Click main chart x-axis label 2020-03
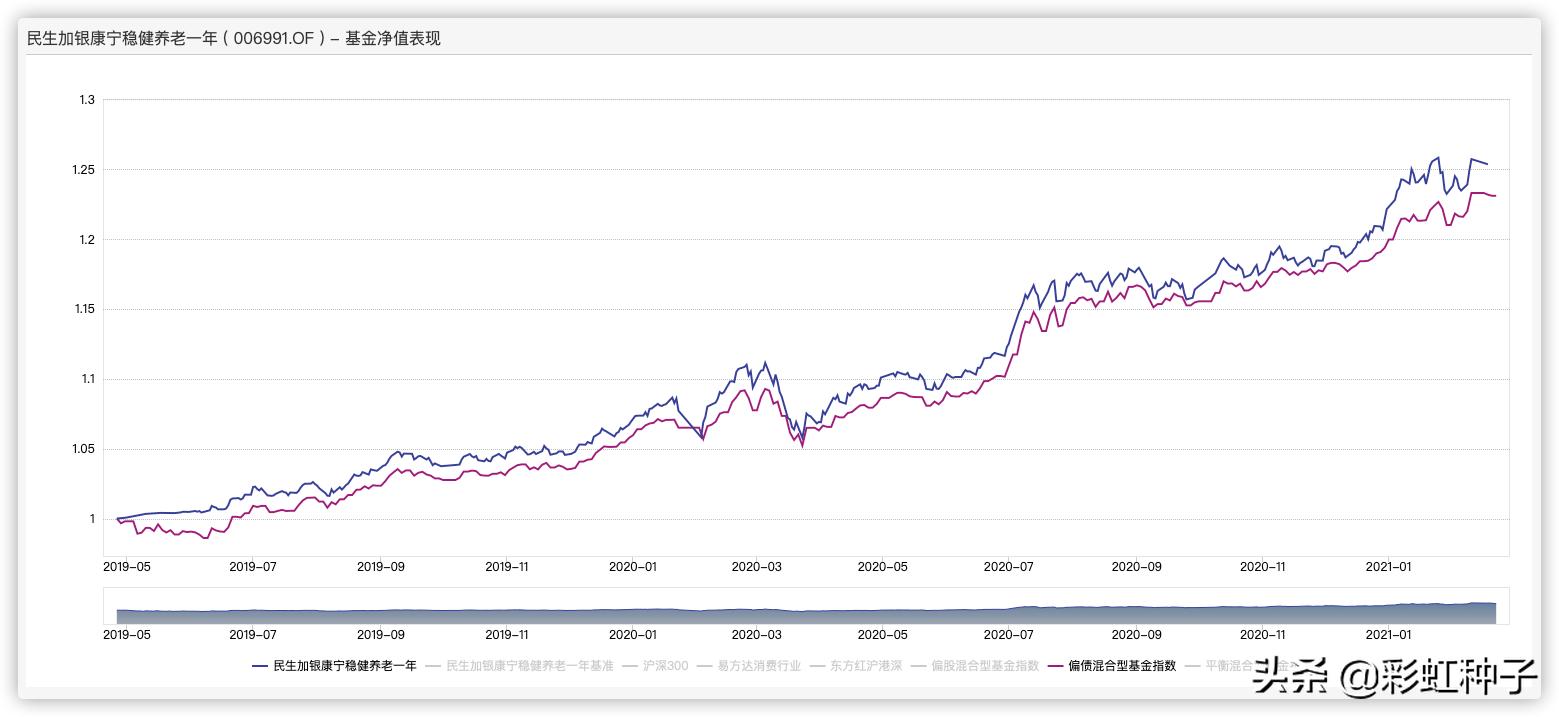Viewport: 1559px width, 717px height. pos(756,567)
